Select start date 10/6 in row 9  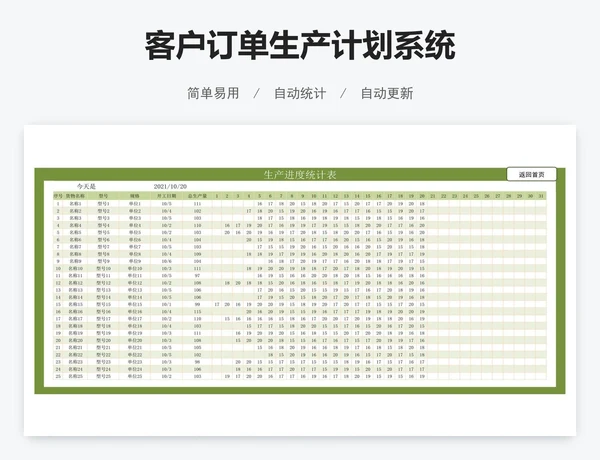click(166, 261)
